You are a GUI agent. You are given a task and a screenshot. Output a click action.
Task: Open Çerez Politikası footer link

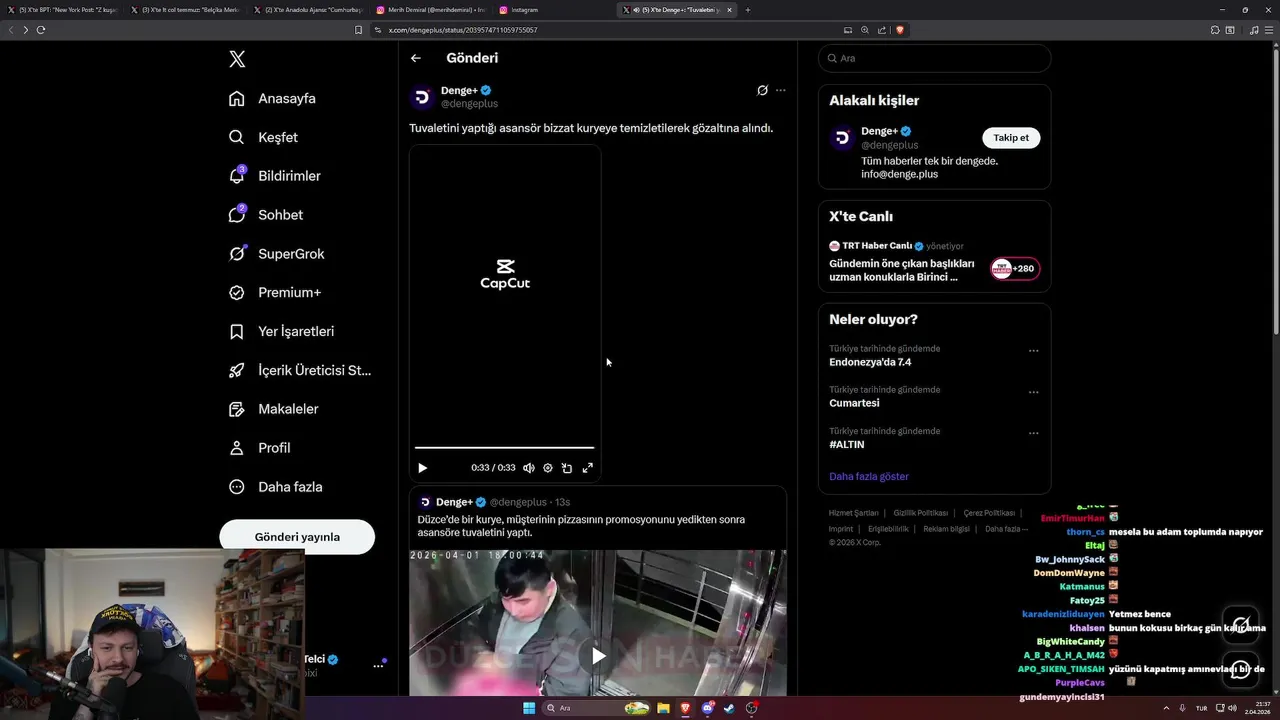tap(989, 513)
